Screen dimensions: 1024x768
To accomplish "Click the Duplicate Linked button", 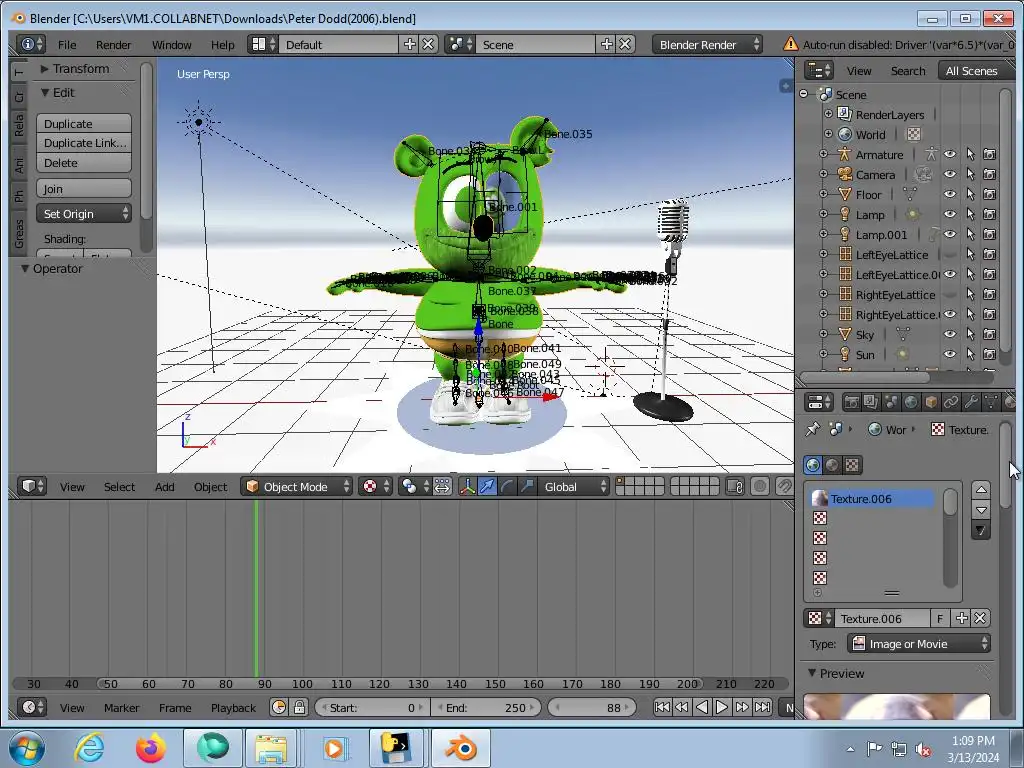I will 84,143.
